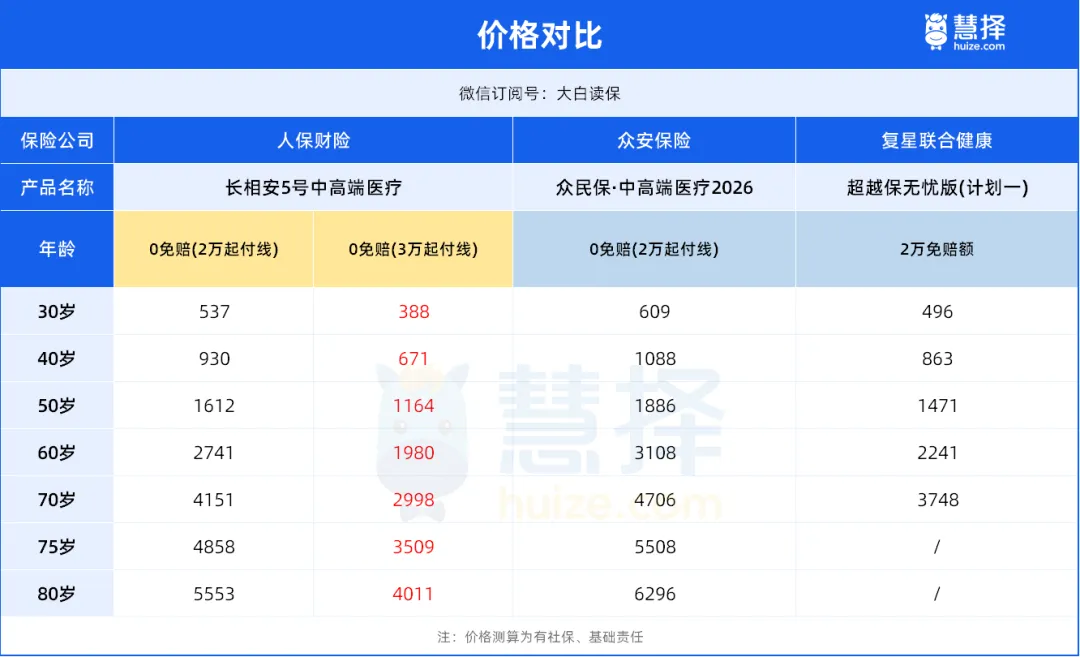The width and height of the screenshot is (1080, 657).
Task: Select the 70岁 row label
Action: (57, 499)
